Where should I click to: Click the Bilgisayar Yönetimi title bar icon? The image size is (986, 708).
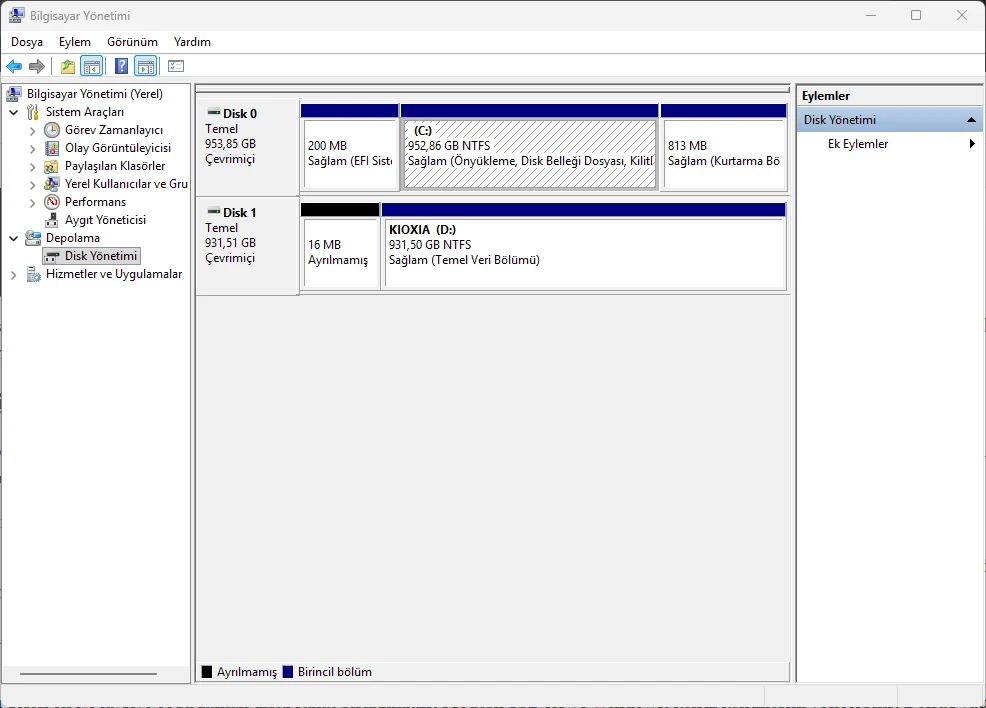pos(16,15)
